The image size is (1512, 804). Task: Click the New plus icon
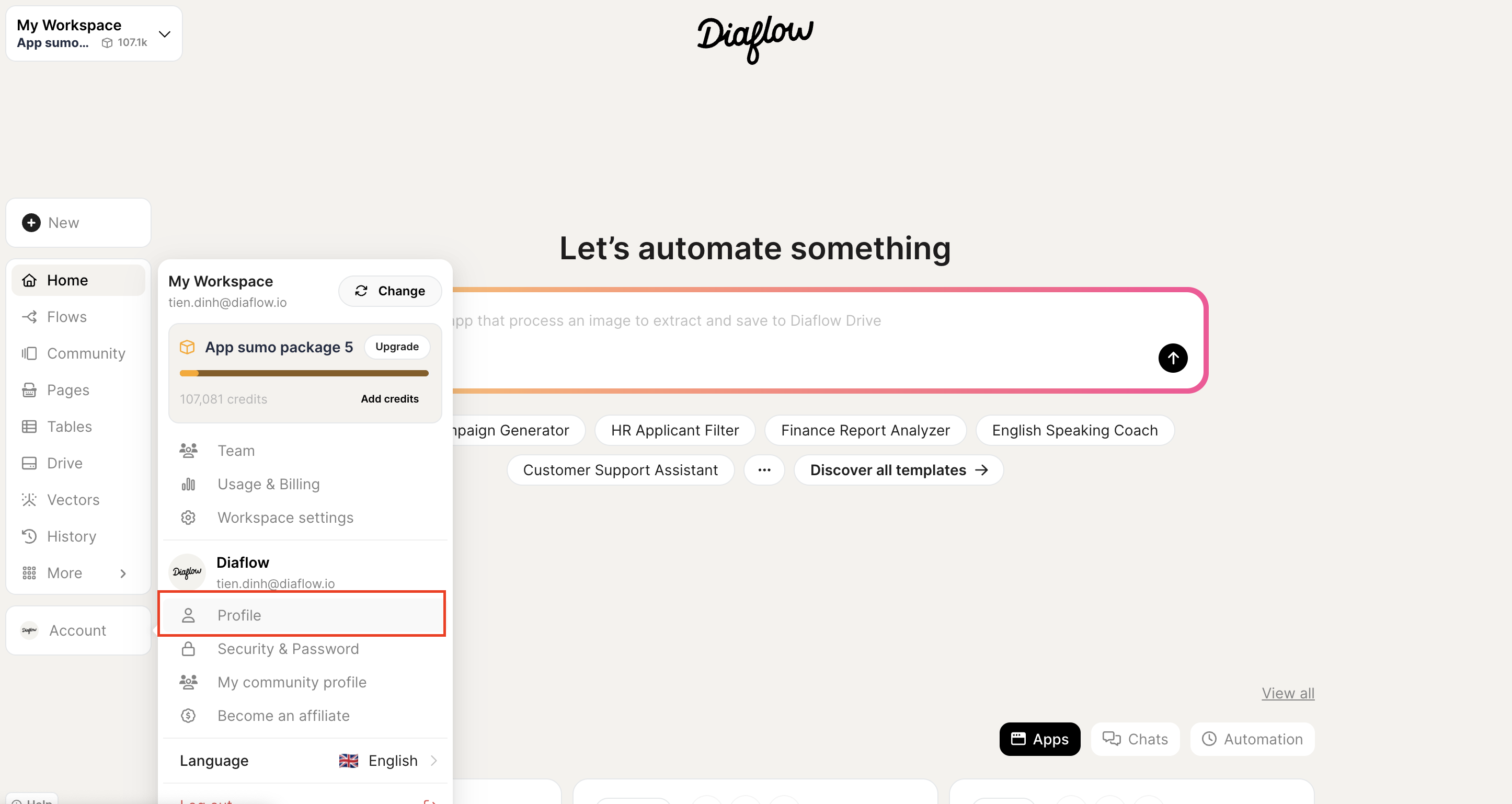point(31,222)
